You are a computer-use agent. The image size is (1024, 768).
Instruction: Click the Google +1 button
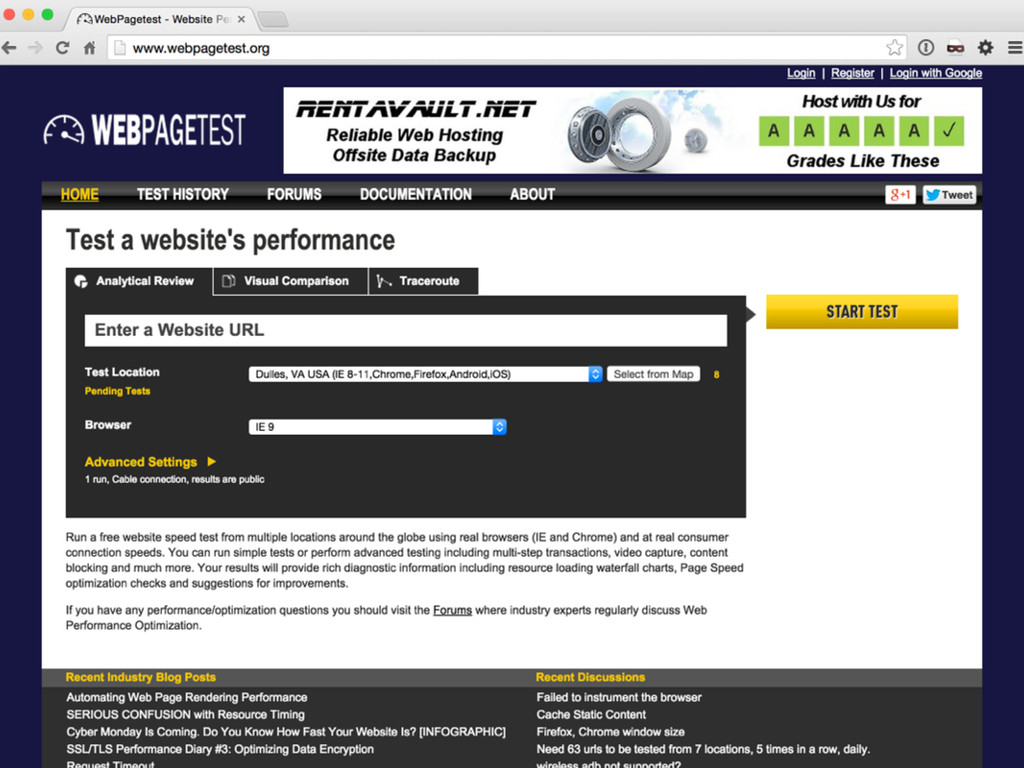coord(900,195)
